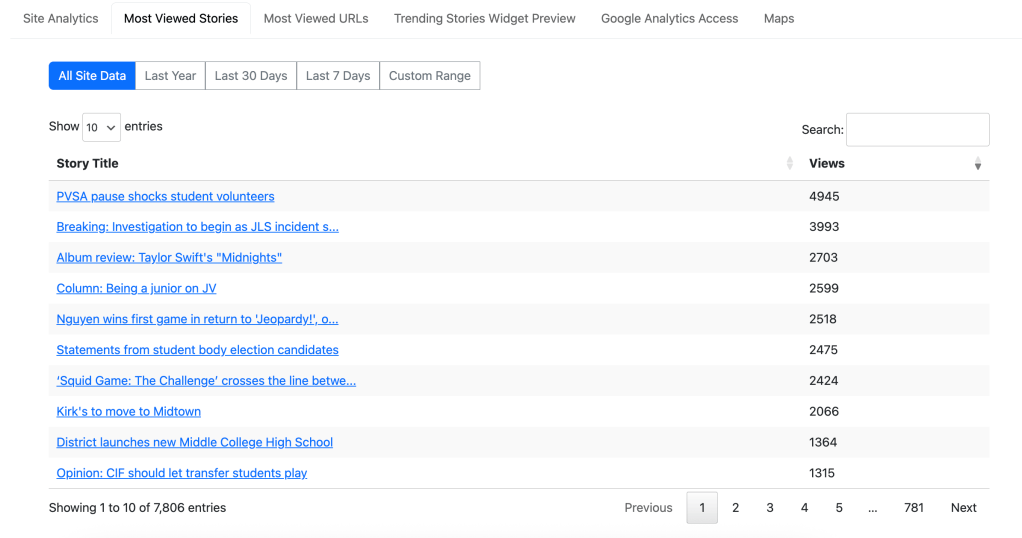Open the Taylor Swift Midnights album review

tap(169, 258)
